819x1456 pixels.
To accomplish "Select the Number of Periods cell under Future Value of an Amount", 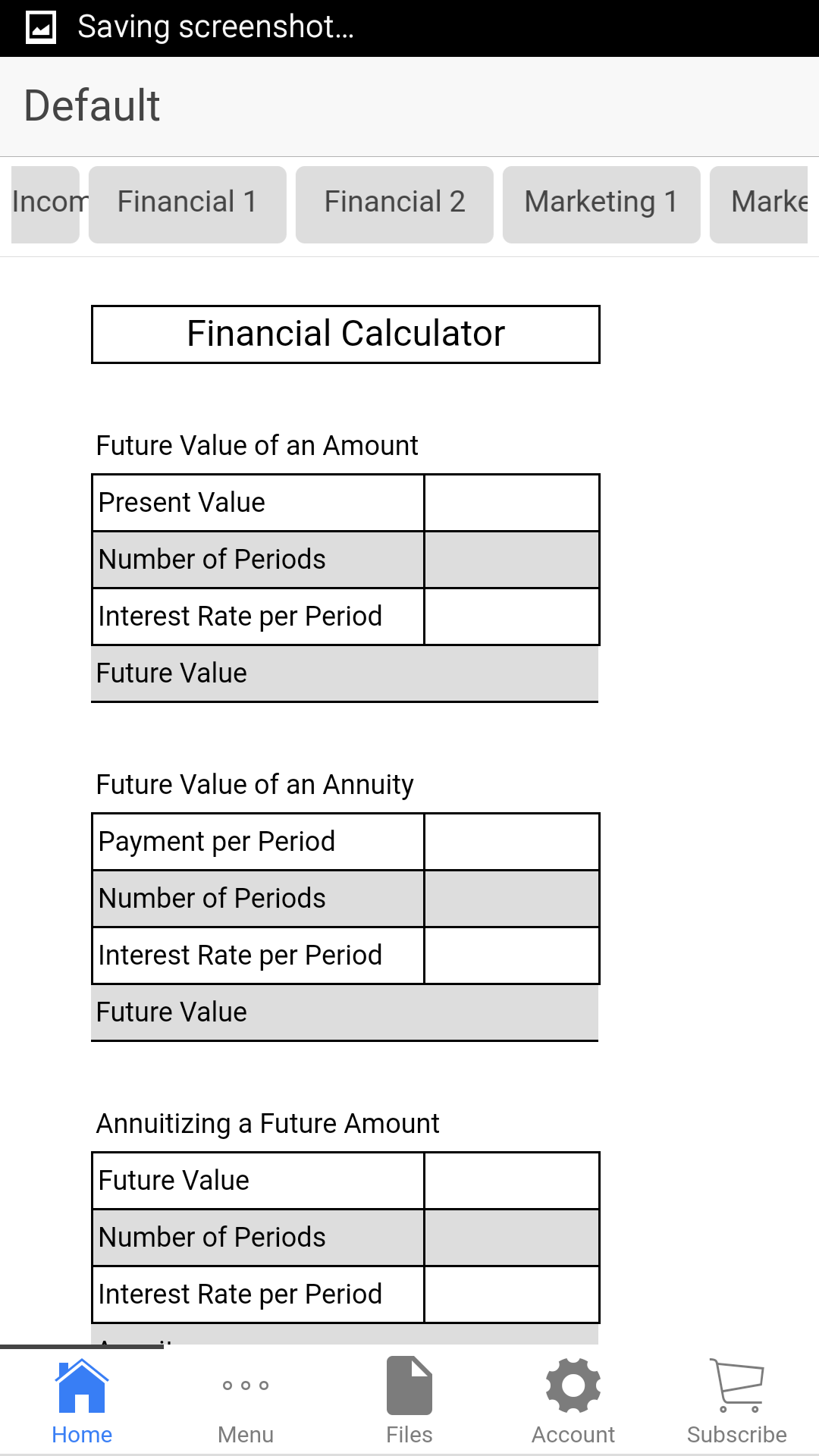I will (x=511, y=559).
